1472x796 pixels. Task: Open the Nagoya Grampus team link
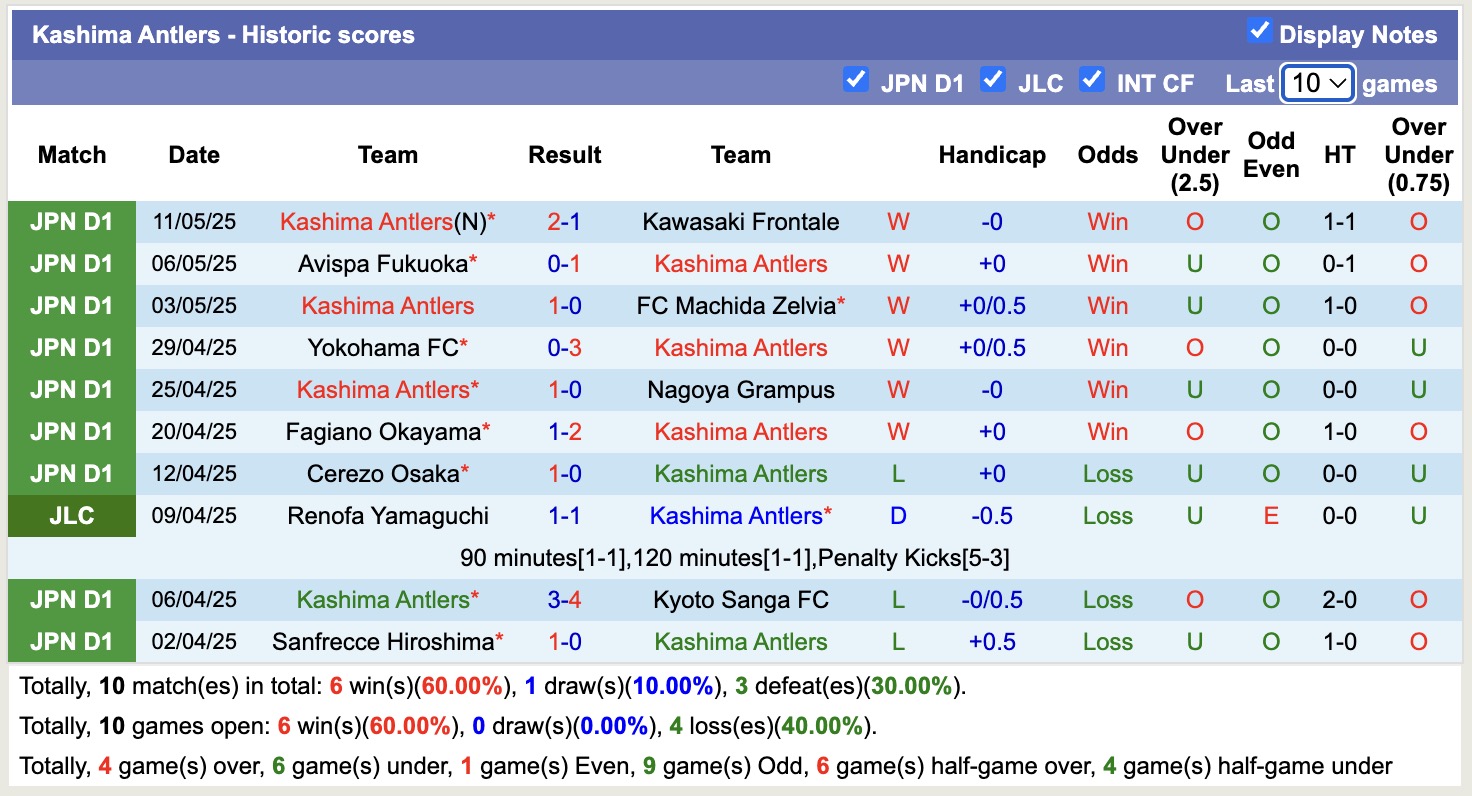[740, 390]
